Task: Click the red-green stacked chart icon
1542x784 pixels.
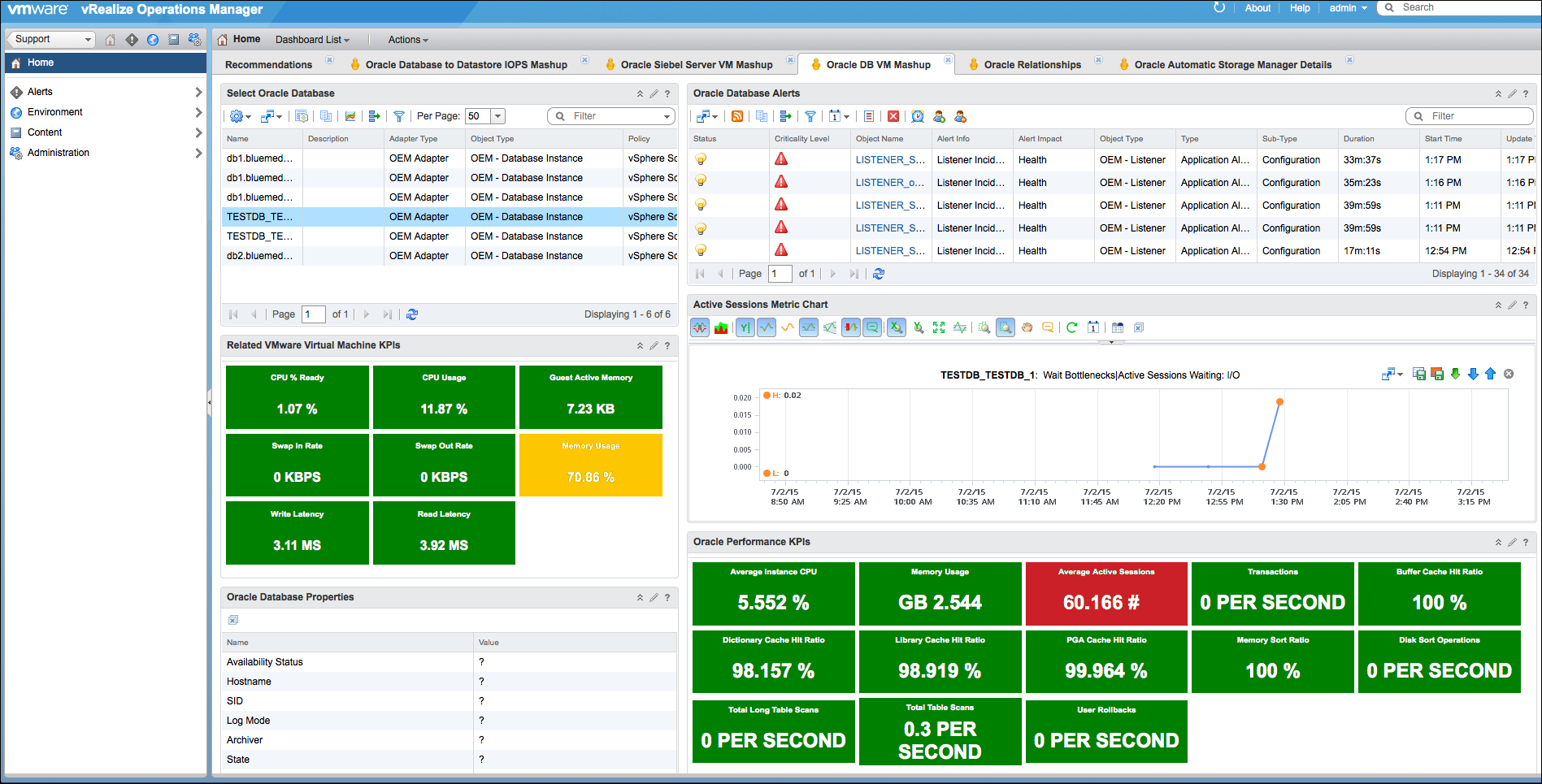Action: click(721, 327)
